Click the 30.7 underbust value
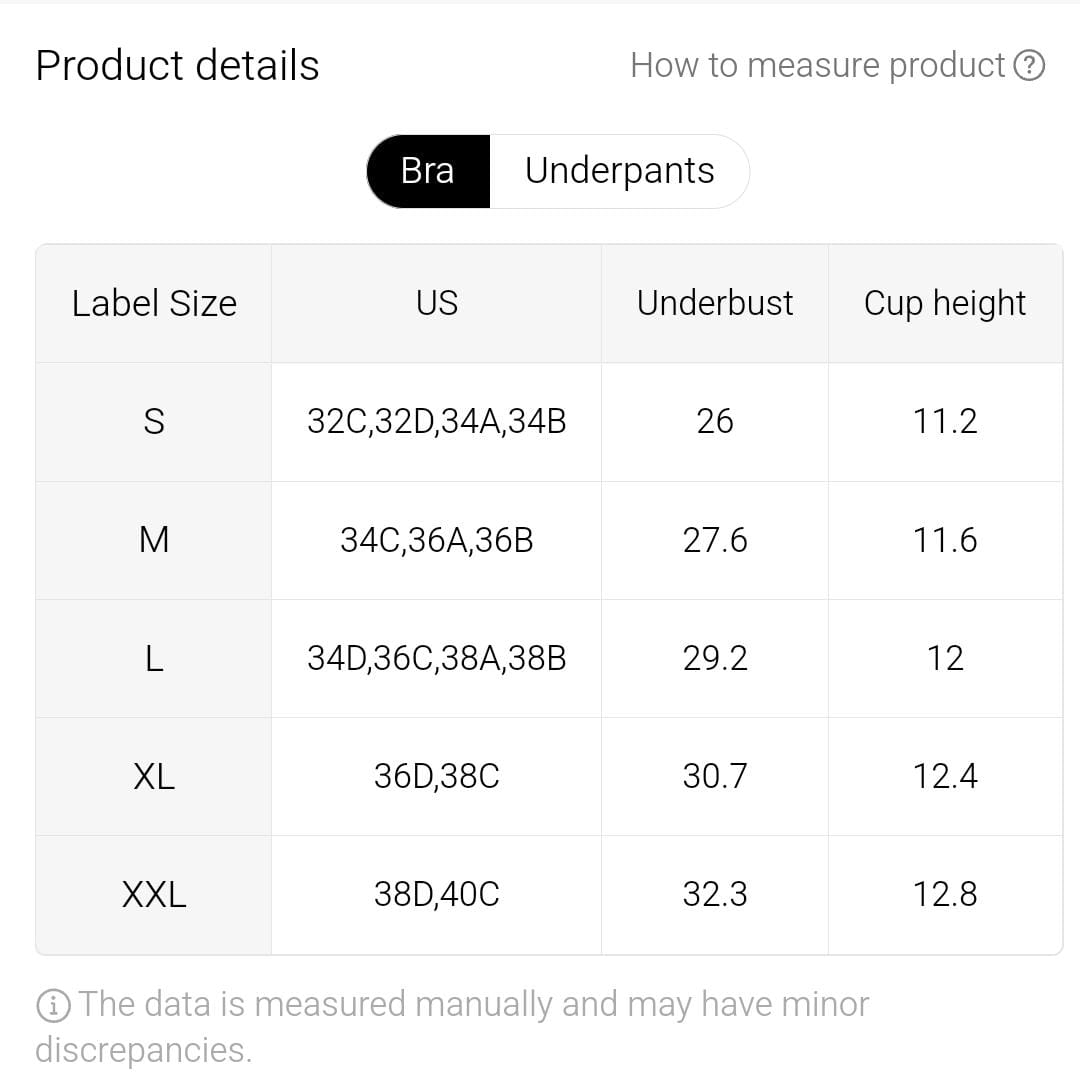Screen dimensions: 1080x1087 coord(715,776)
